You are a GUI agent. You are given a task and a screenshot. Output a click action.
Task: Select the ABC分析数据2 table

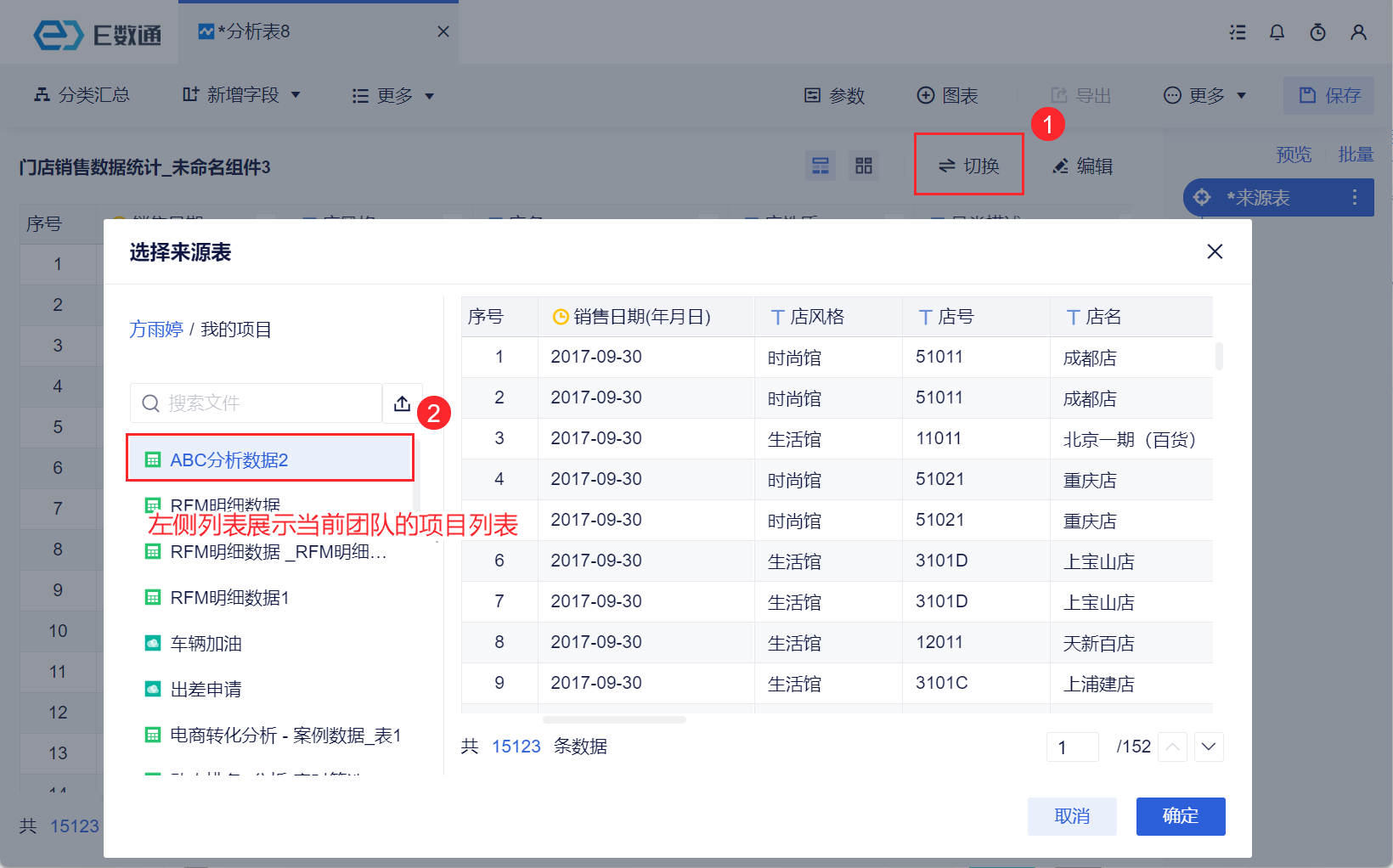(270, 459)
